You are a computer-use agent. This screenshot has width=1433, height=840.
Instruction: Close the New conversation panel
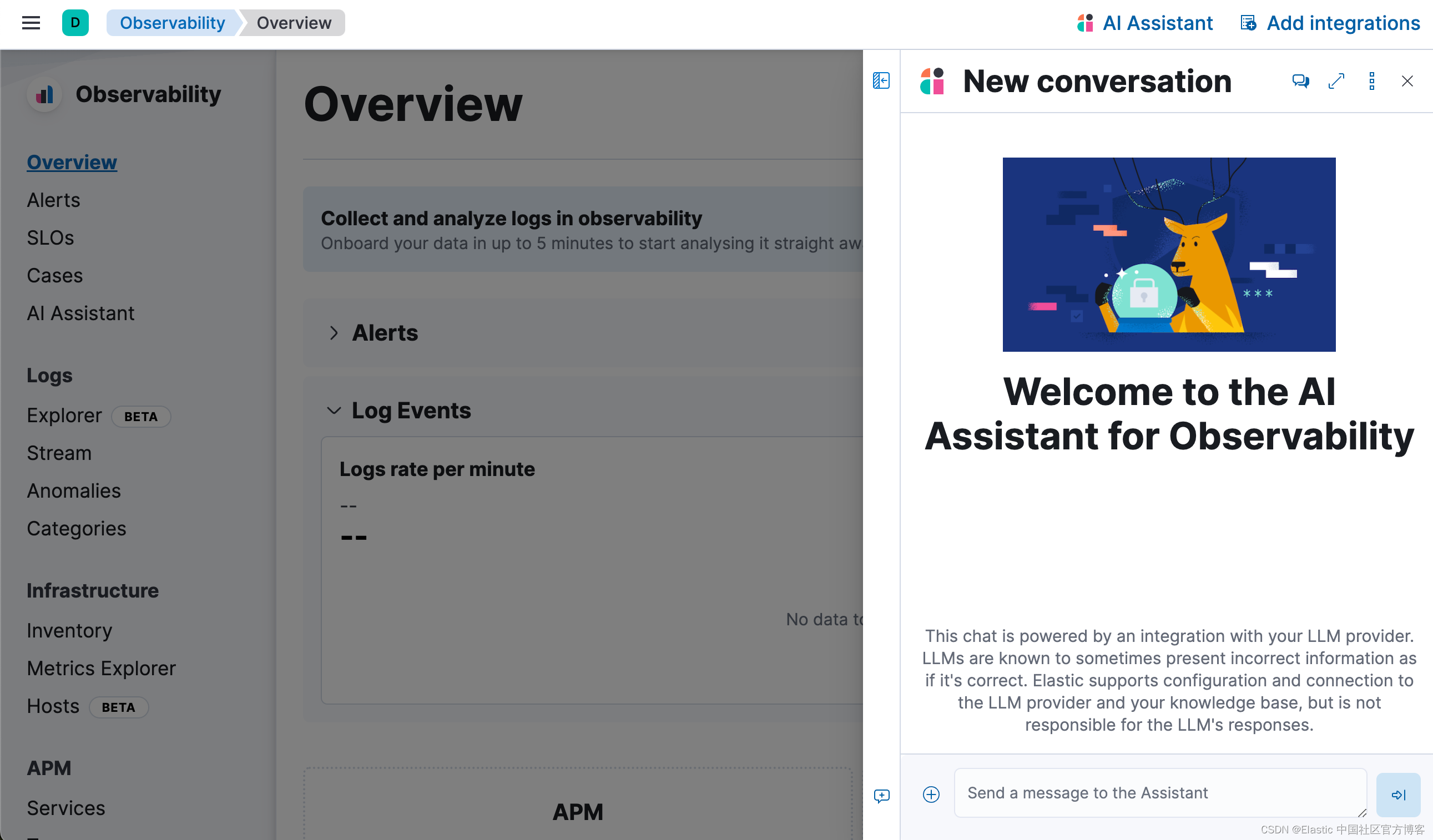[1407, 81]
